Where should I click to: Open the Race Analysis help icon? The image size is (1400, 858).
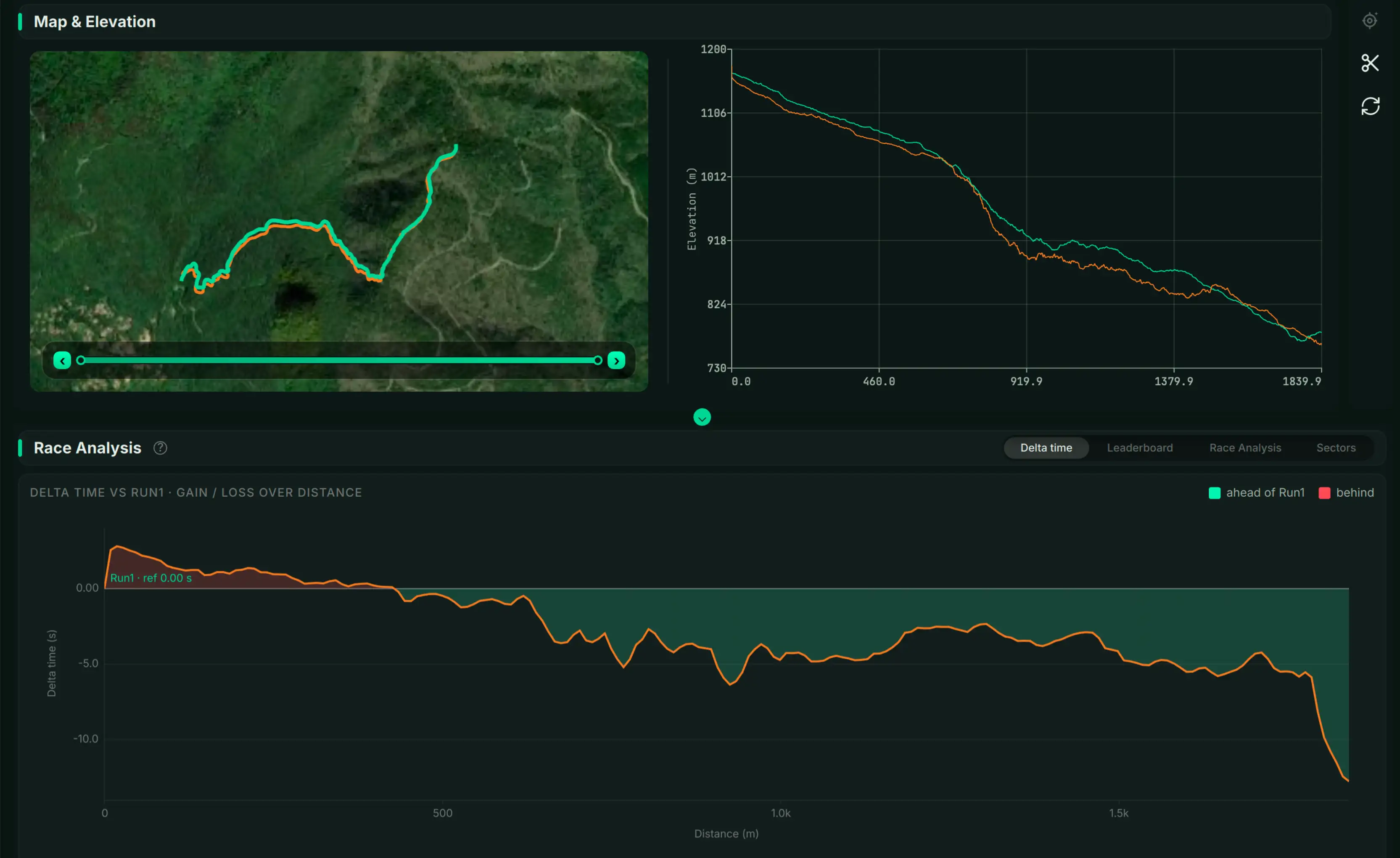point(160,448)
